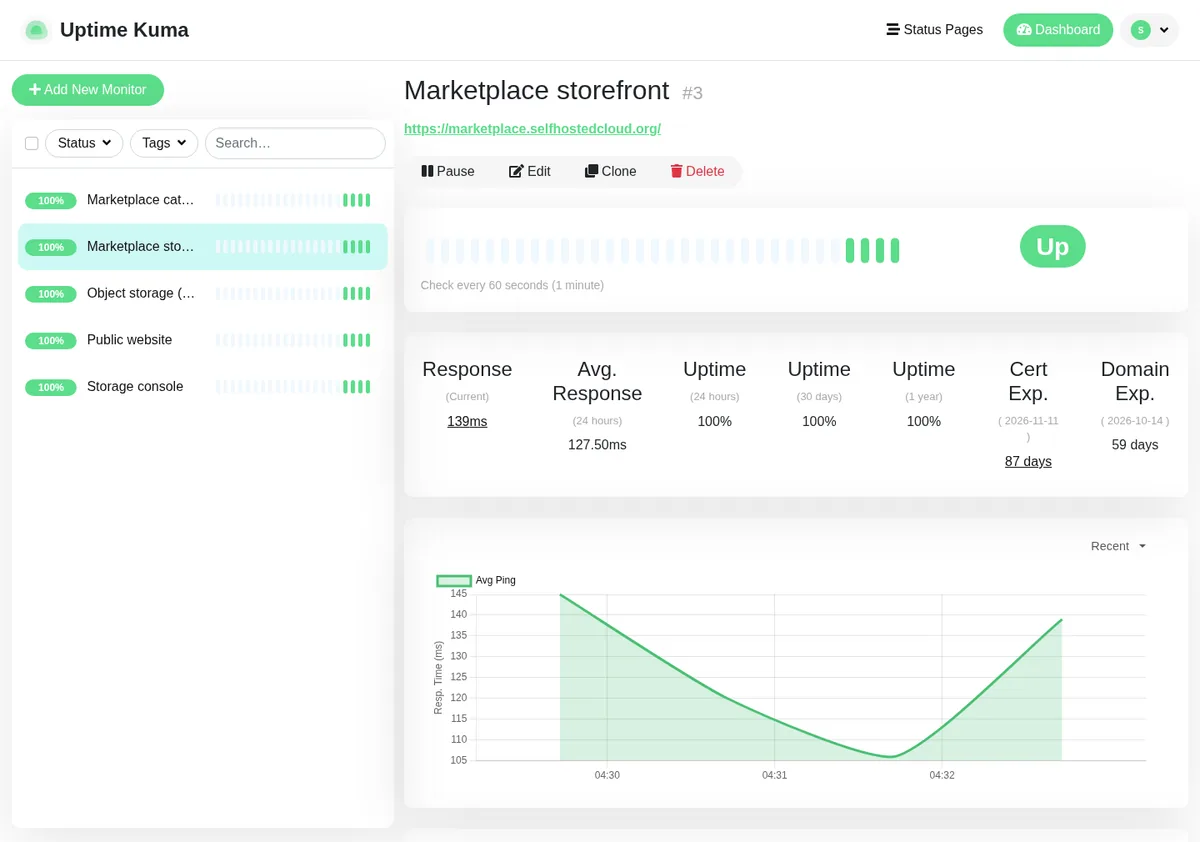
Task: Click the Uptime Kuma logo icon
Action: tap(37, 30)
